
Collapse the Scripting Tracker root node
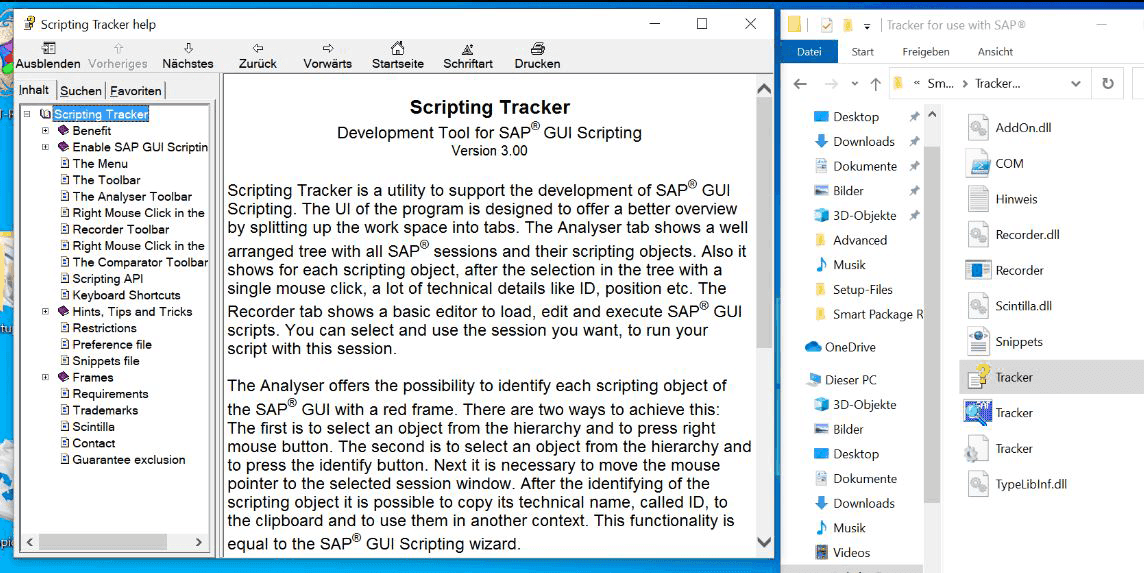pos(27,115)
